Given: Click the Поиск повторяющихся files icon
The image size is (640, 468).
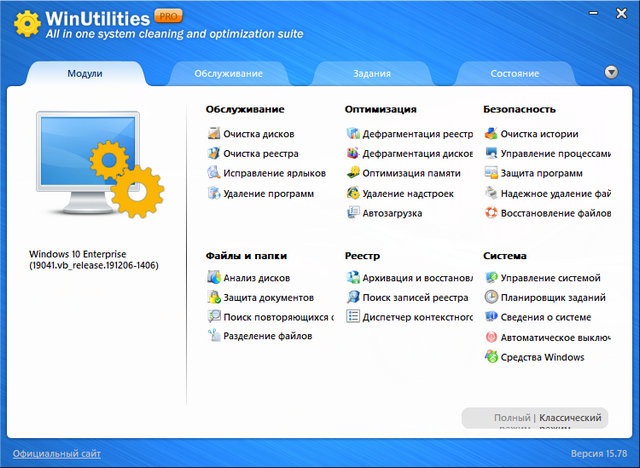Looking at the screenshot, I should [x=214, y=317].
